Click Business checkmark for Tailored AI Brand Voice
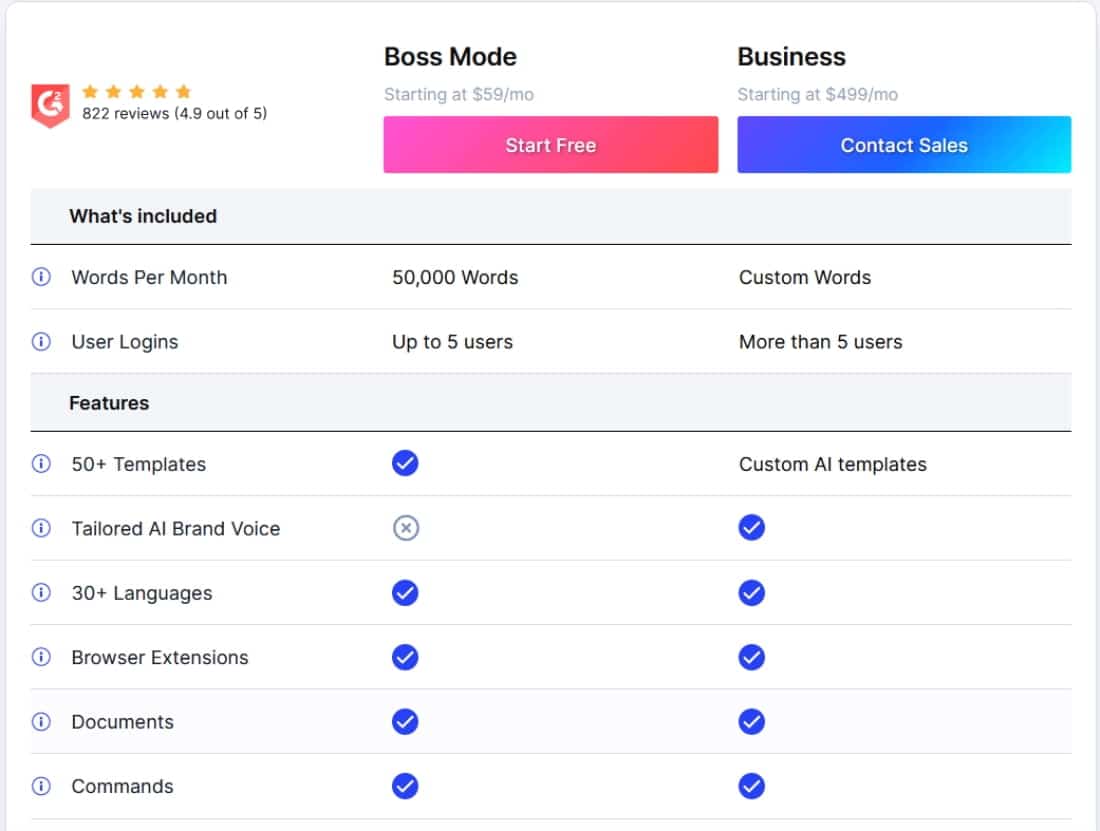 pos(751,527)
